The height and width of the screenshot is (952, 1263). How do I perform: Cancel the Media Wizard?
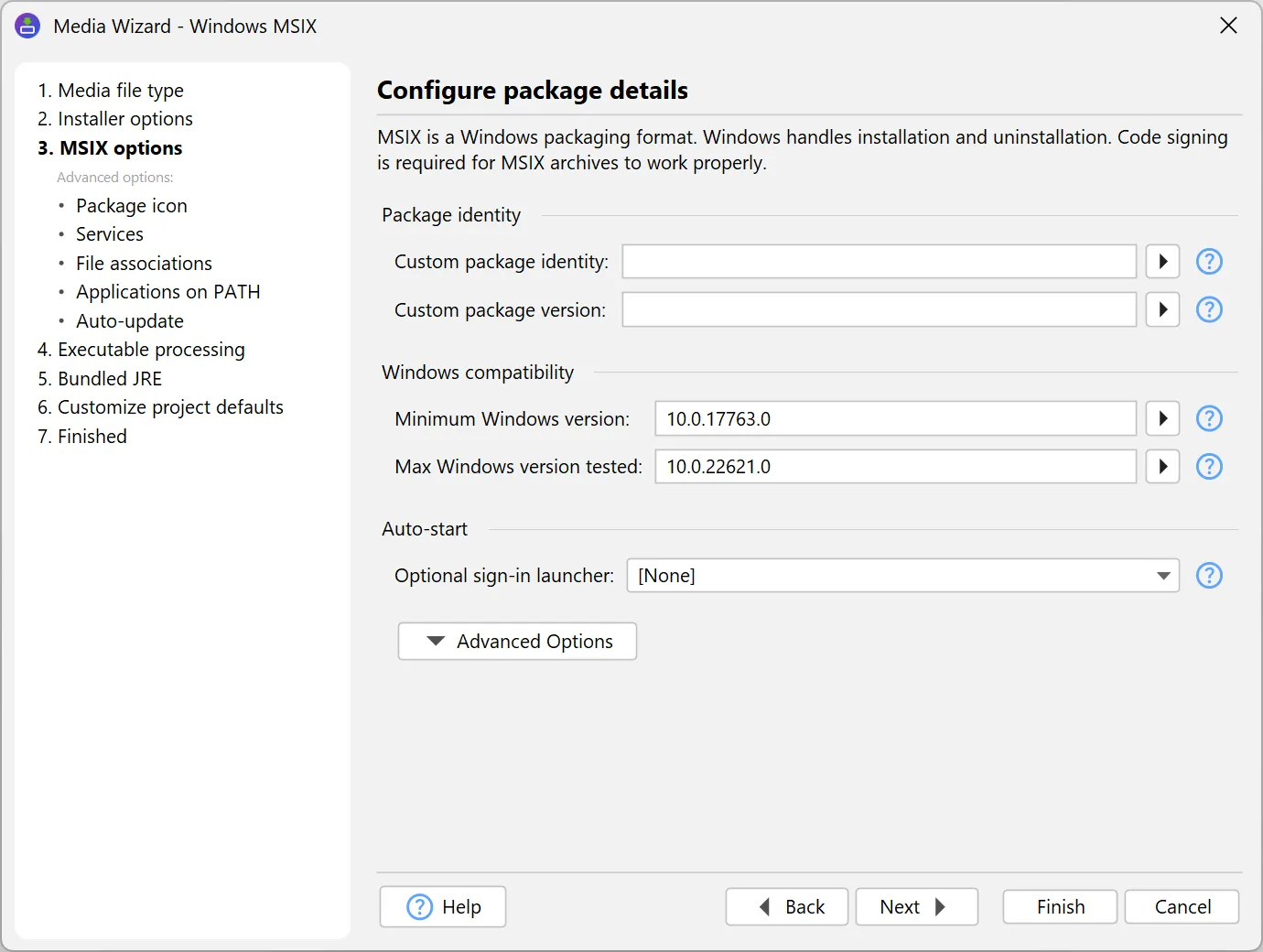(x=1182, y=907)
